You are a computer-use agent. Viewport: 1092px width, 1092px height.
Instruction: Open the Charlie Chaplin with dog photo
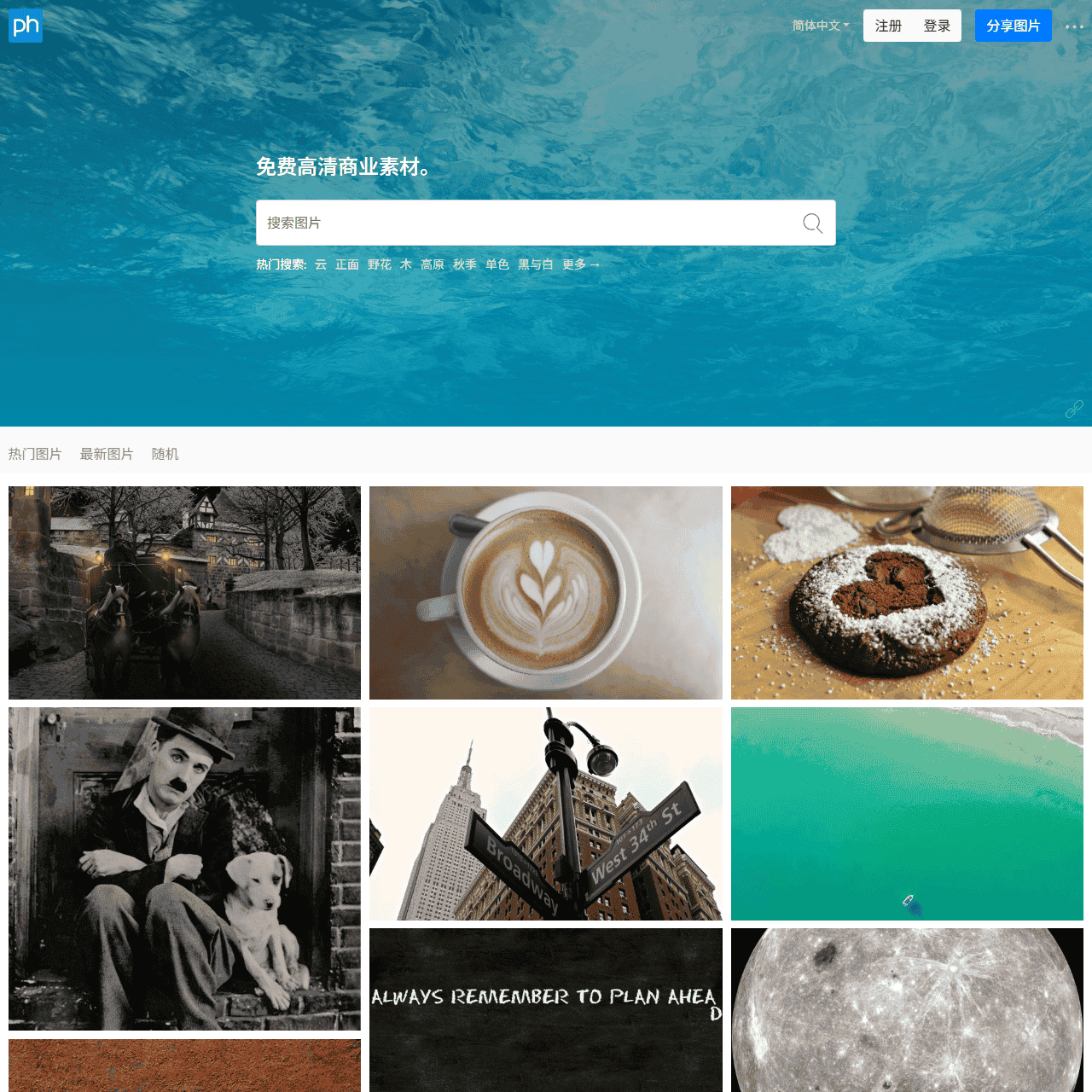(184, 868)
